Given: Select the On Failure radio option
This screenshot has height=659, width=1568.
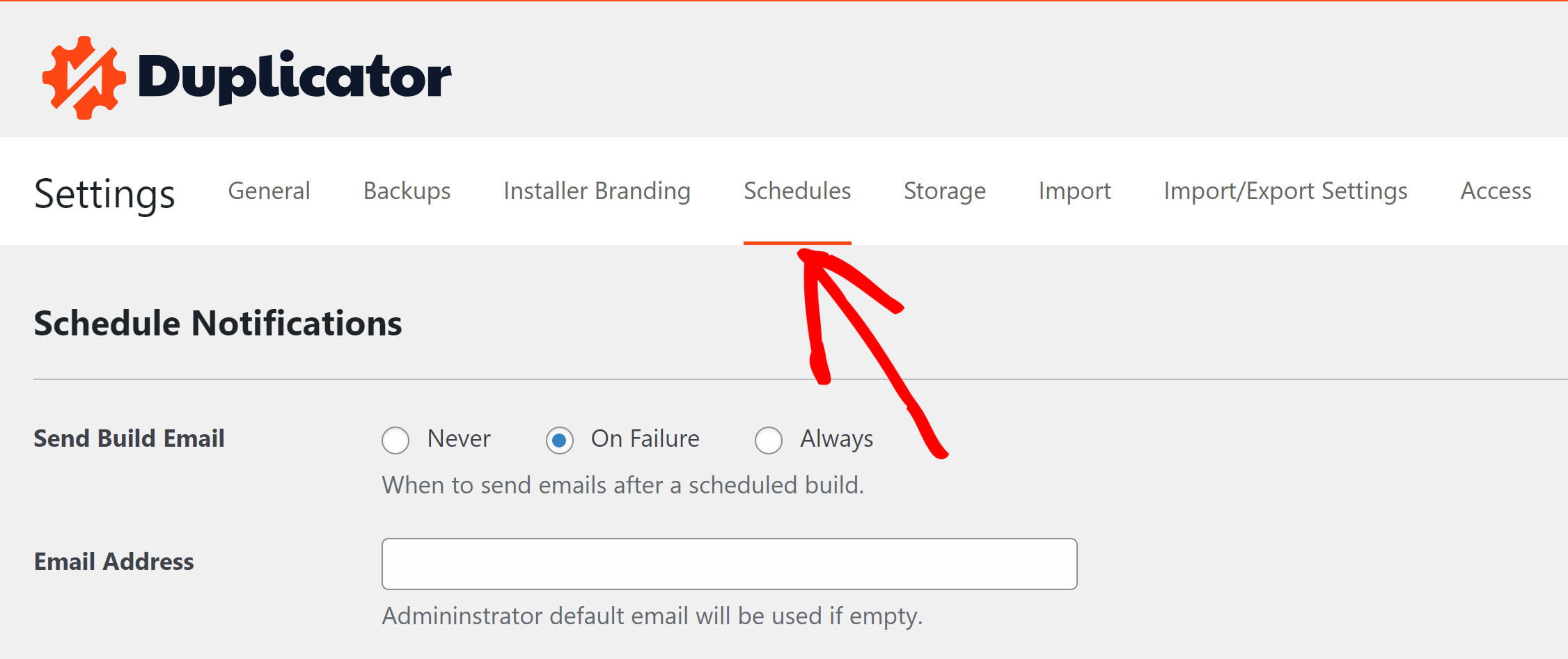Looking at the screenshot, I should point(559,440).
